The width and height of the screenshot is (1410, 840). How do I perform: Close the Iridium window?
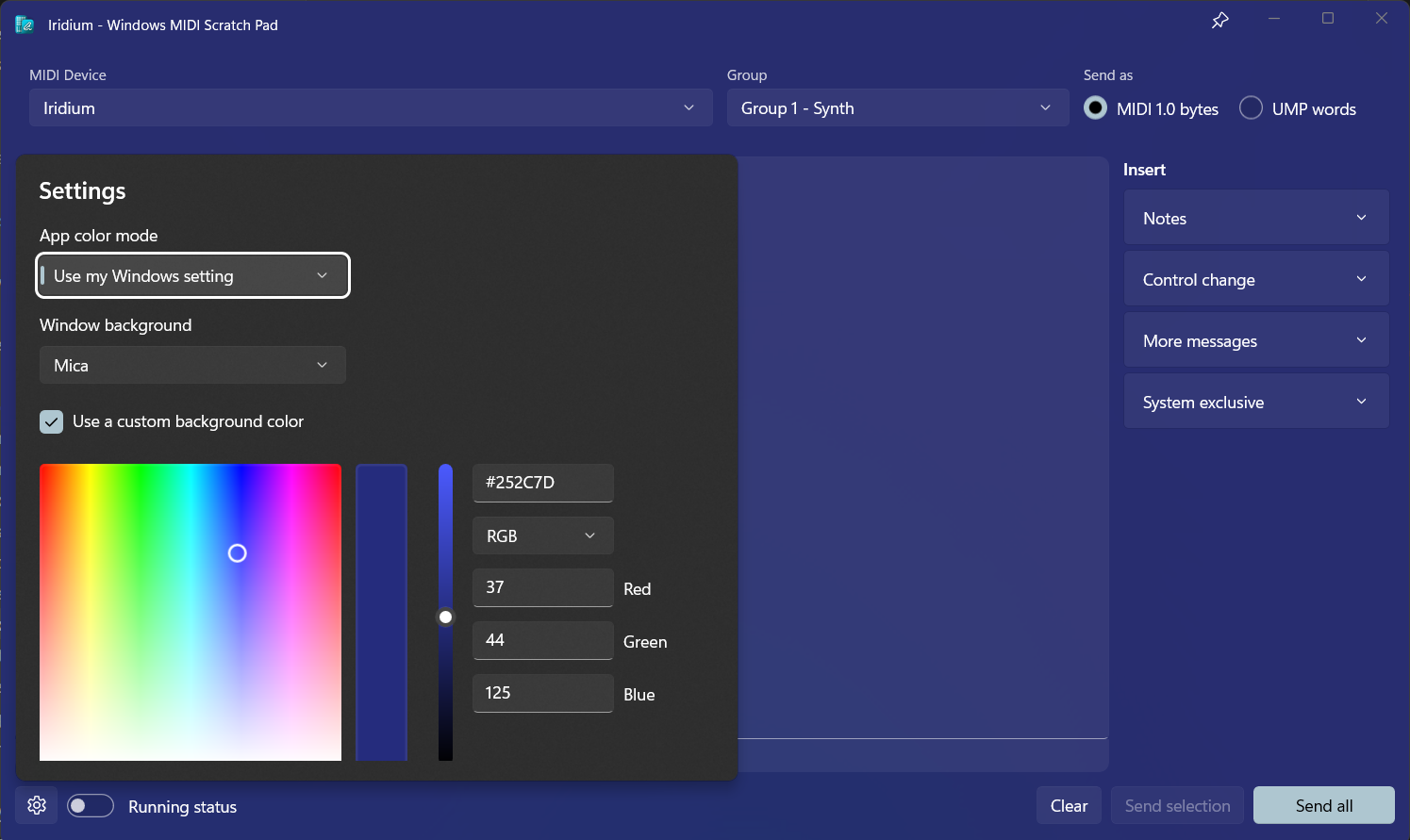pyautogui.click(x=1382, y=19)
